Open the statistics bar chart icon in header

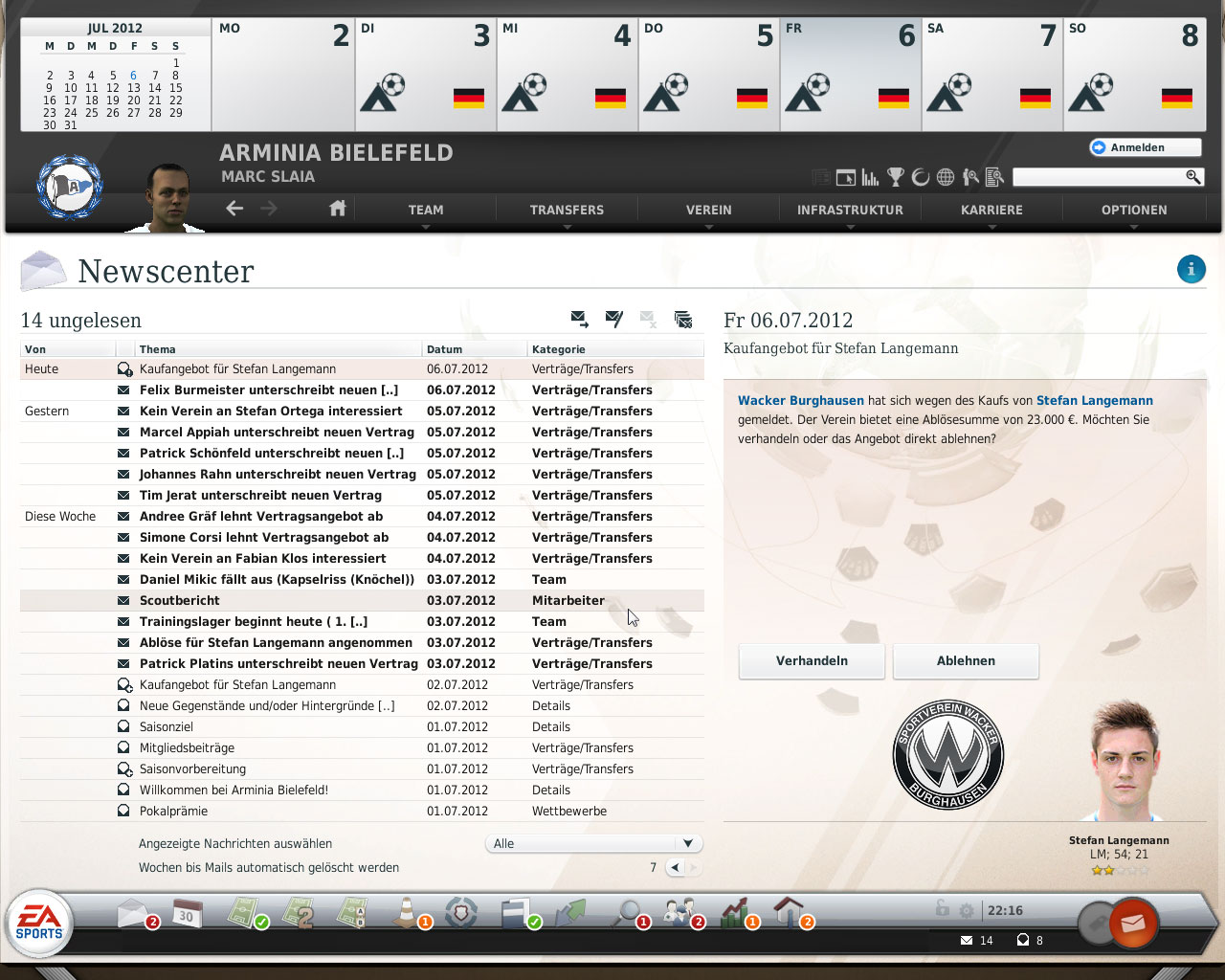pyautogui.click(x=870, y=177)
